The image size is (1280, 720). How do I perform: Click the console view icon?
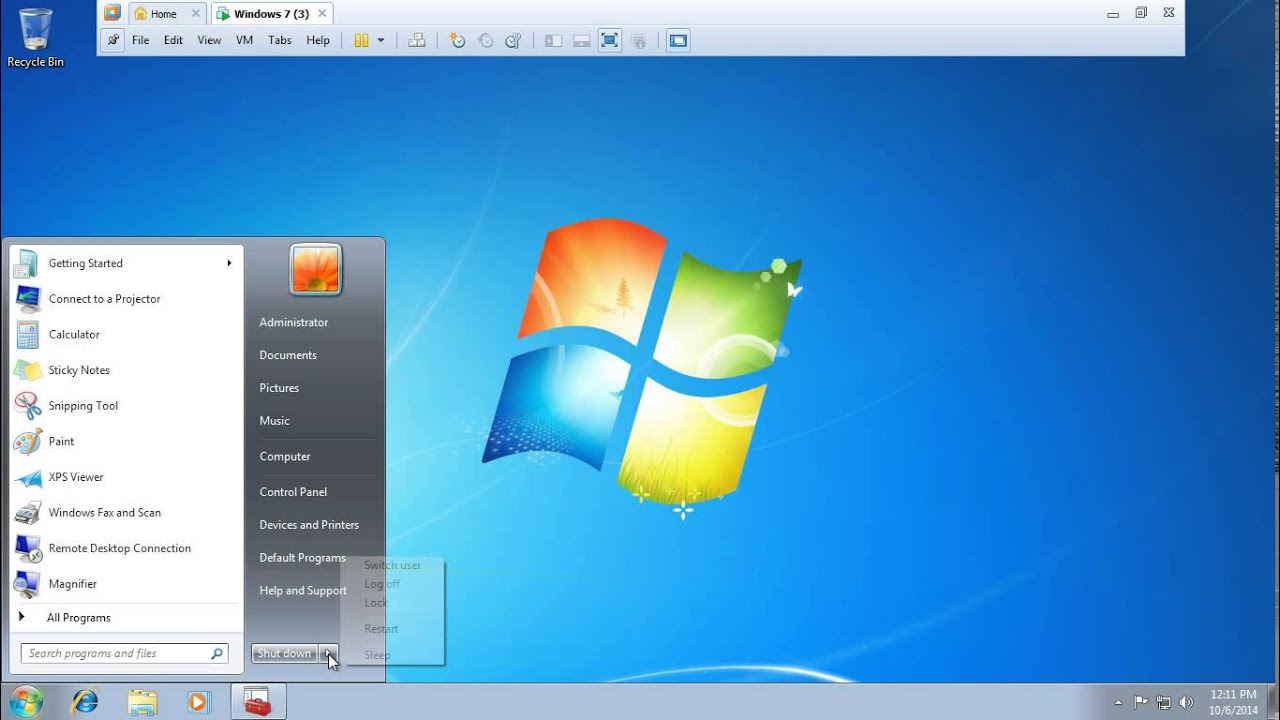[678, 40]
